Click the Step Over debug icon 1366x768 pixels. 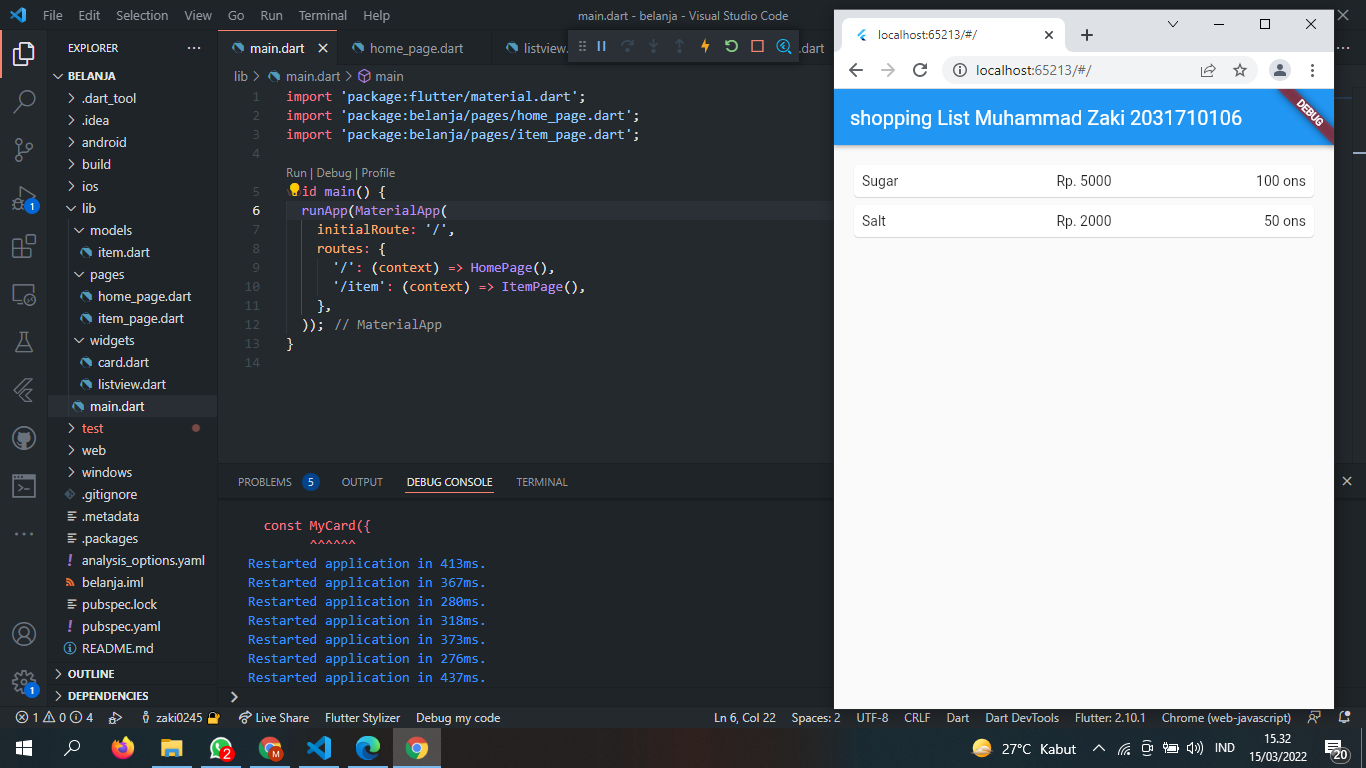(x=628, y=47)
